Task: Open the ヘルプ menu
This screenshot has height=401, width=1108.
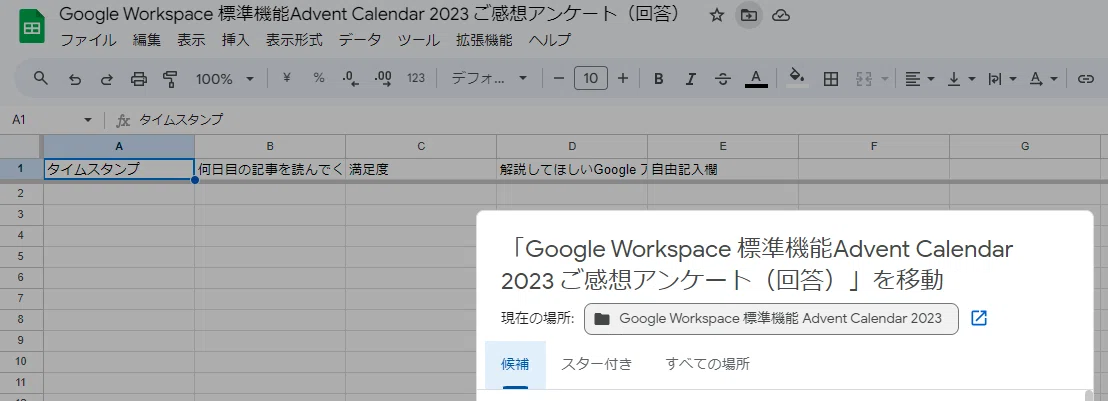Action: point(550,40)
